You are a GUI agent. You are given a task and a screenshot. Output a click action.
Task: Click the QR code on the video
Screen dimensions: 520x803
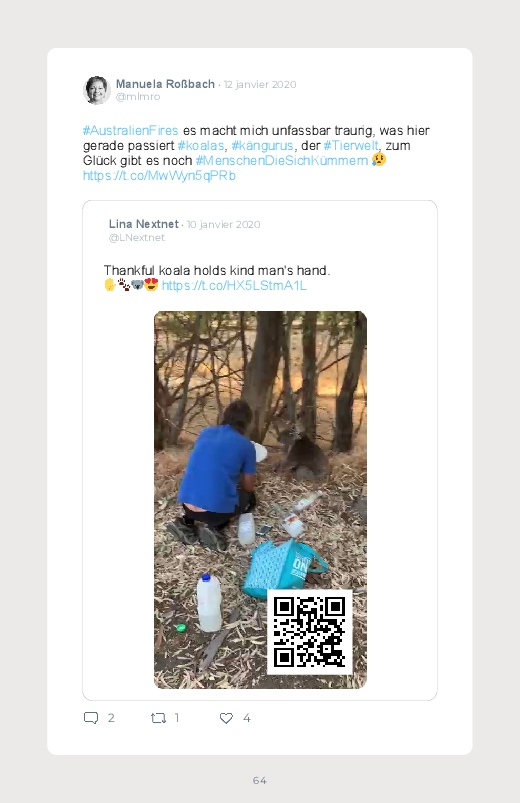coord(309,631)
